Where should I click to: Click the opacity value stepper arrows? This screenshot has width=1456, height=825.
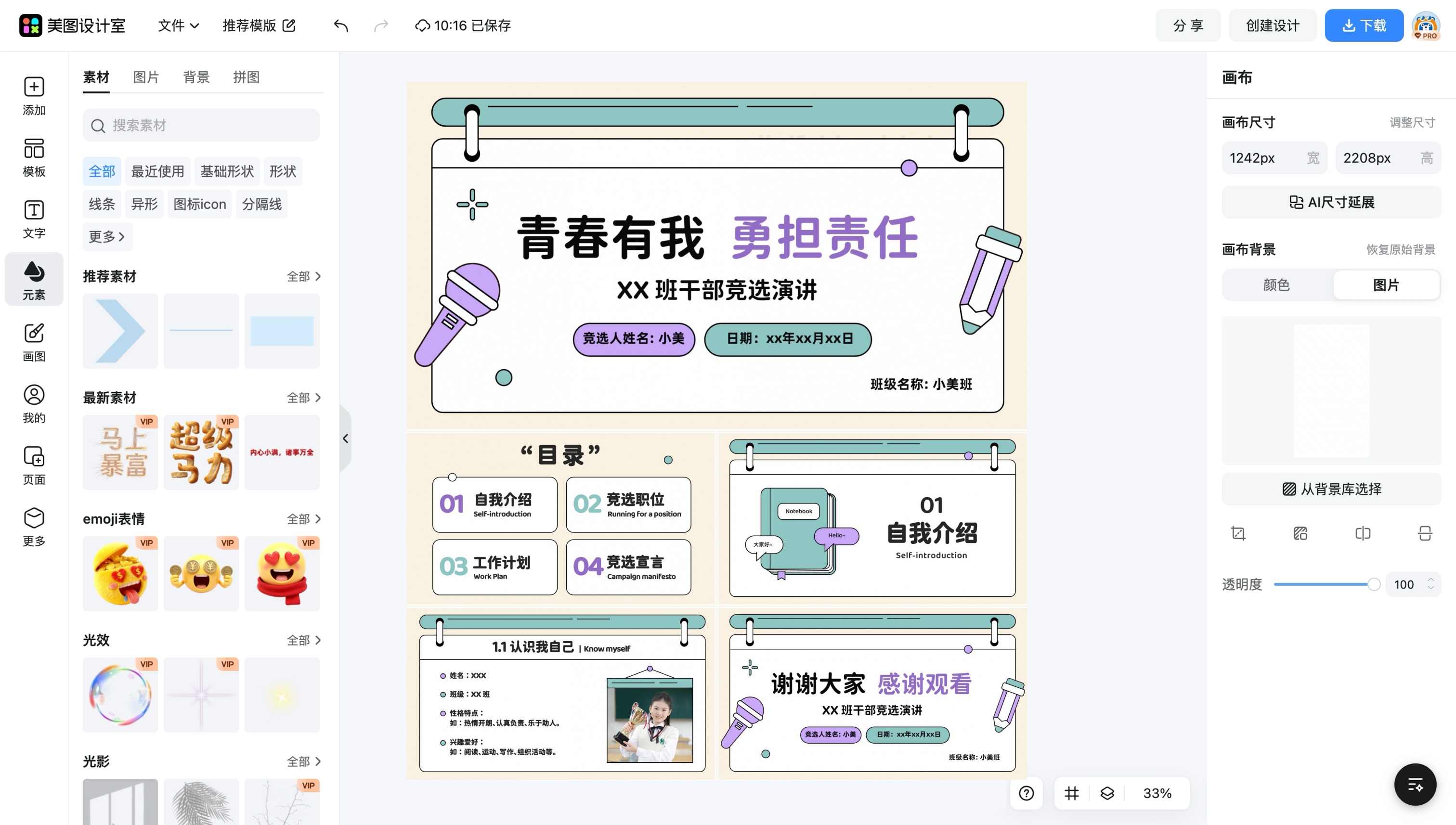(1430, 584)
